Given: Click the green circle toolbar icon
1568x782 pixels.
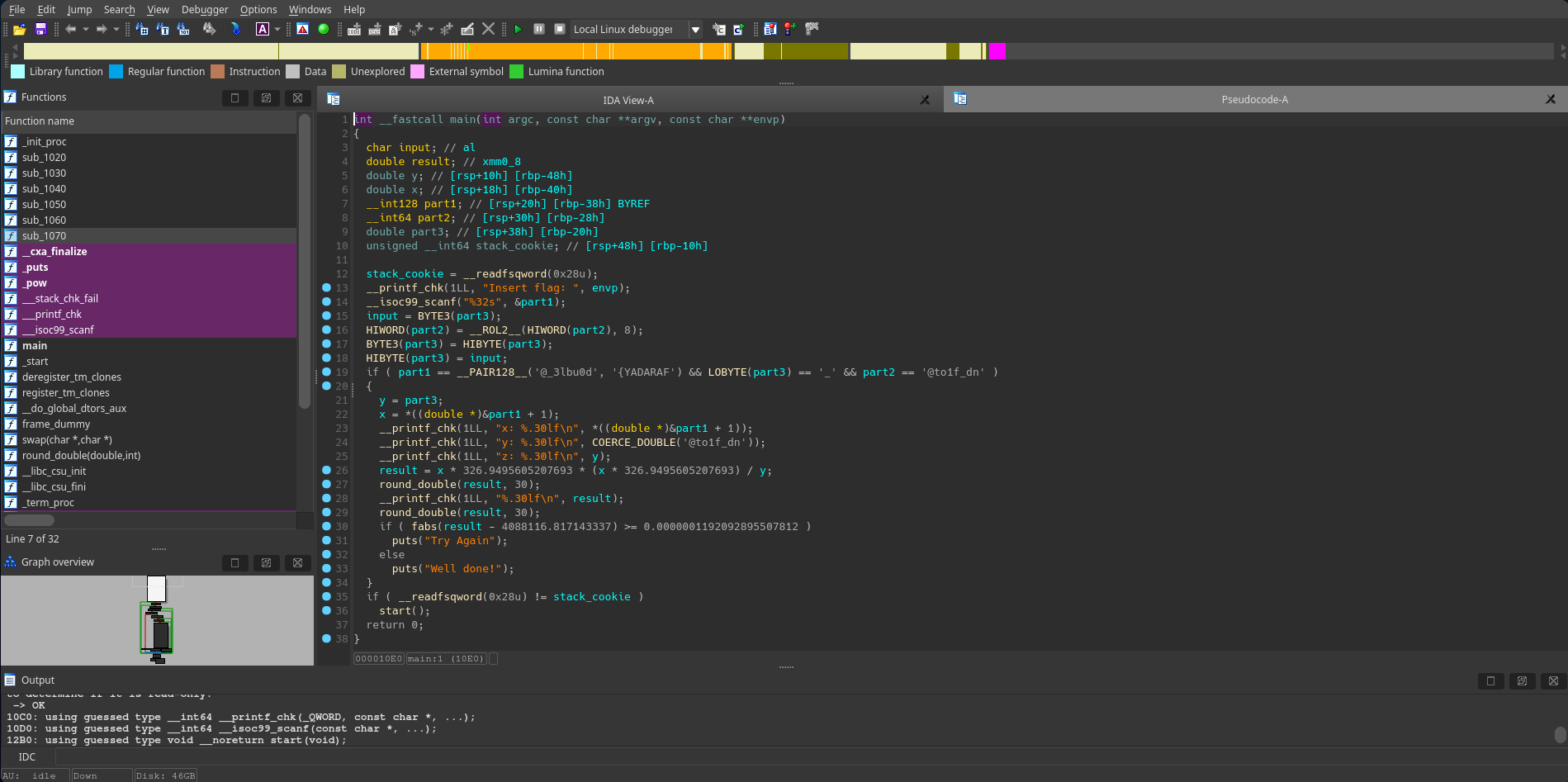Looking at the screenshot, I should (x=324, y=29).
